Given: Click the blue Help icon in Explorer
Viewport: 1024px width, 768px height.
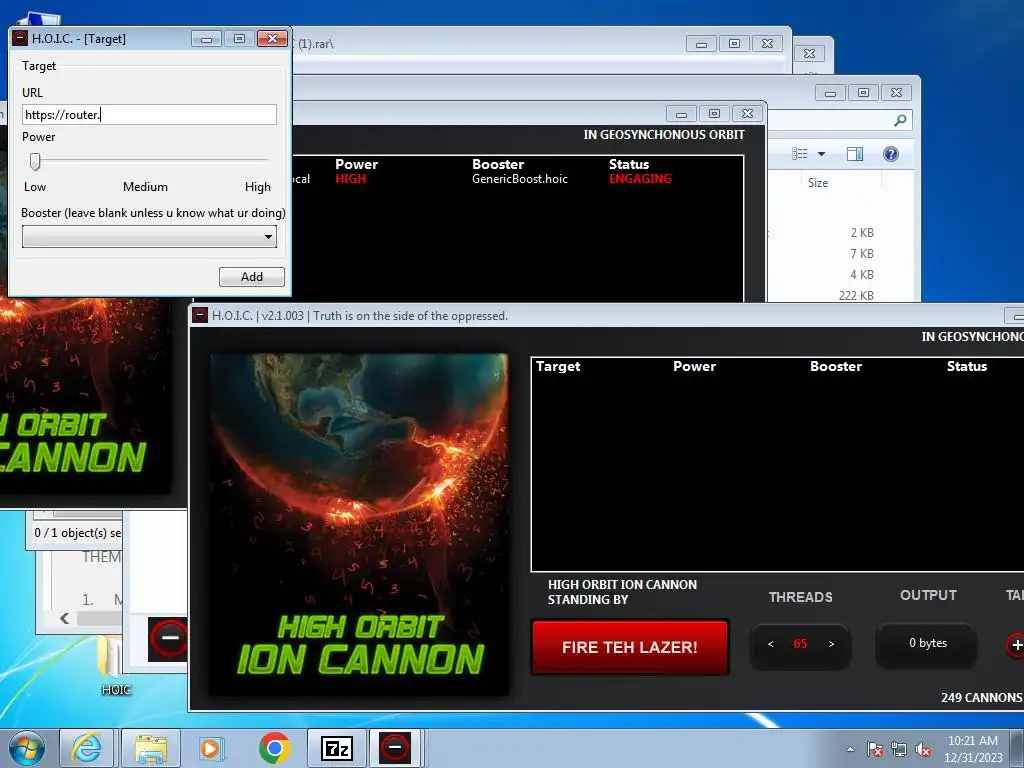Looking at the screenshot, I should click(891, 153).
